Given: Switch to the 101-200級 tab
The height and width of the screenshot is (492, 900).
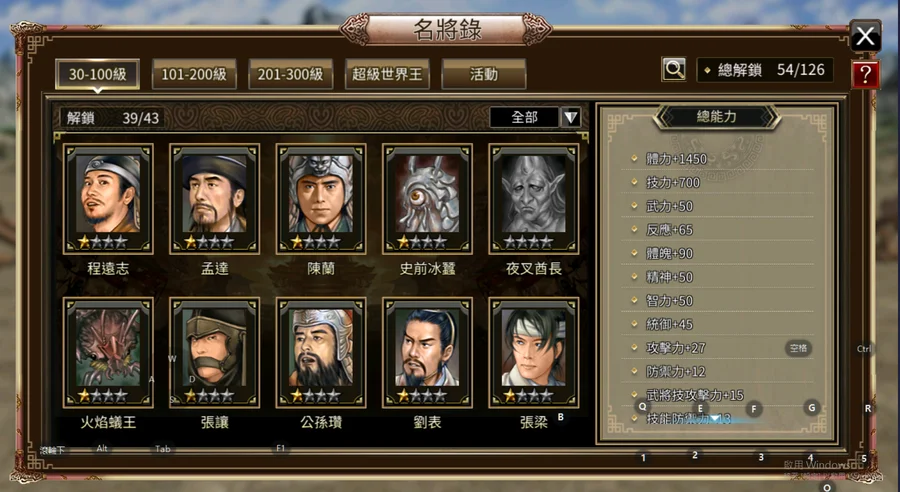Looking at the screenshot, I should point(194,74).
